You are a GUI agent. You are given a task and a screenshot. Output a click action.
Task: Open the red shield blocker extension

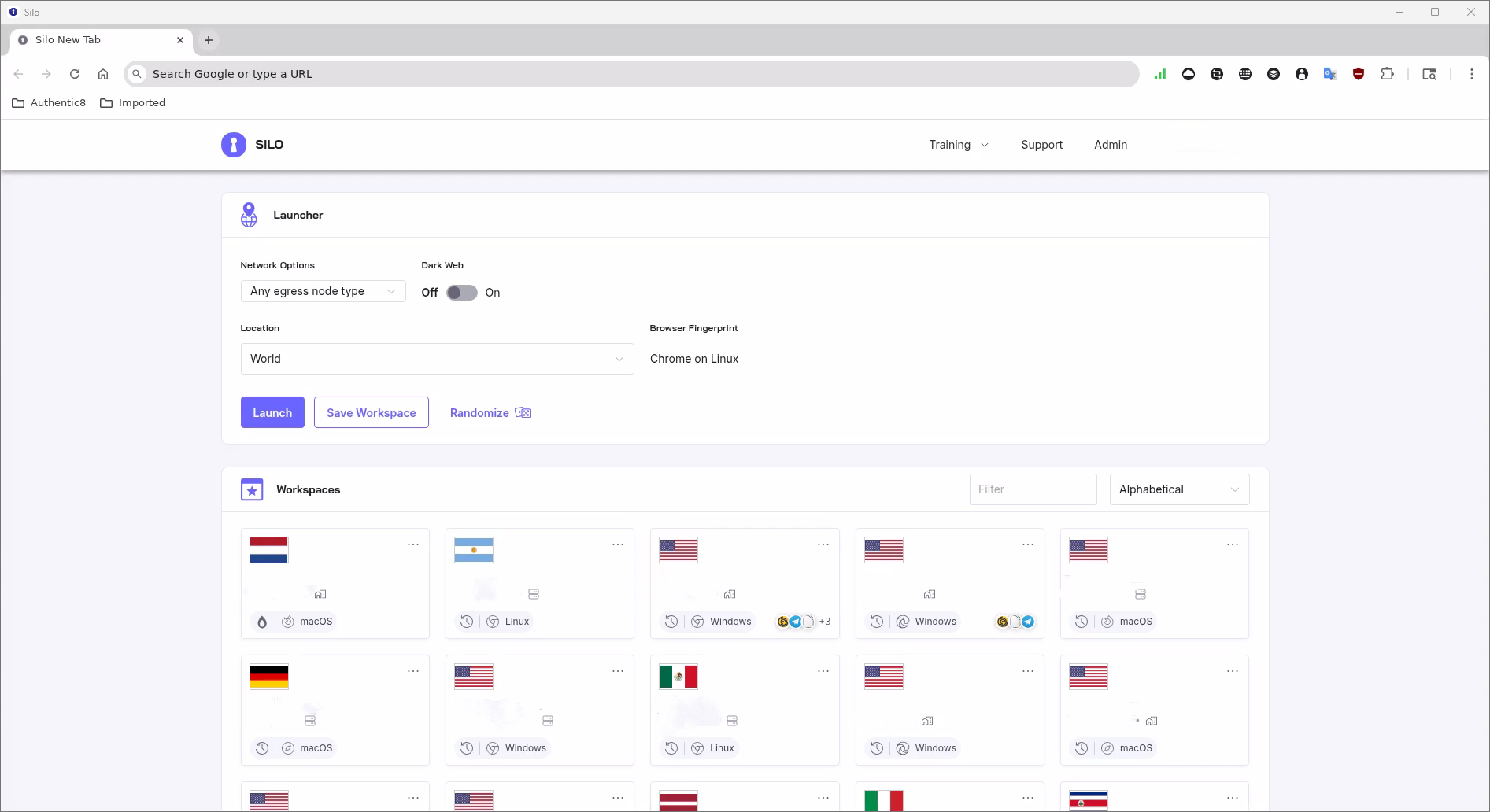click(x=1359, y=74)
